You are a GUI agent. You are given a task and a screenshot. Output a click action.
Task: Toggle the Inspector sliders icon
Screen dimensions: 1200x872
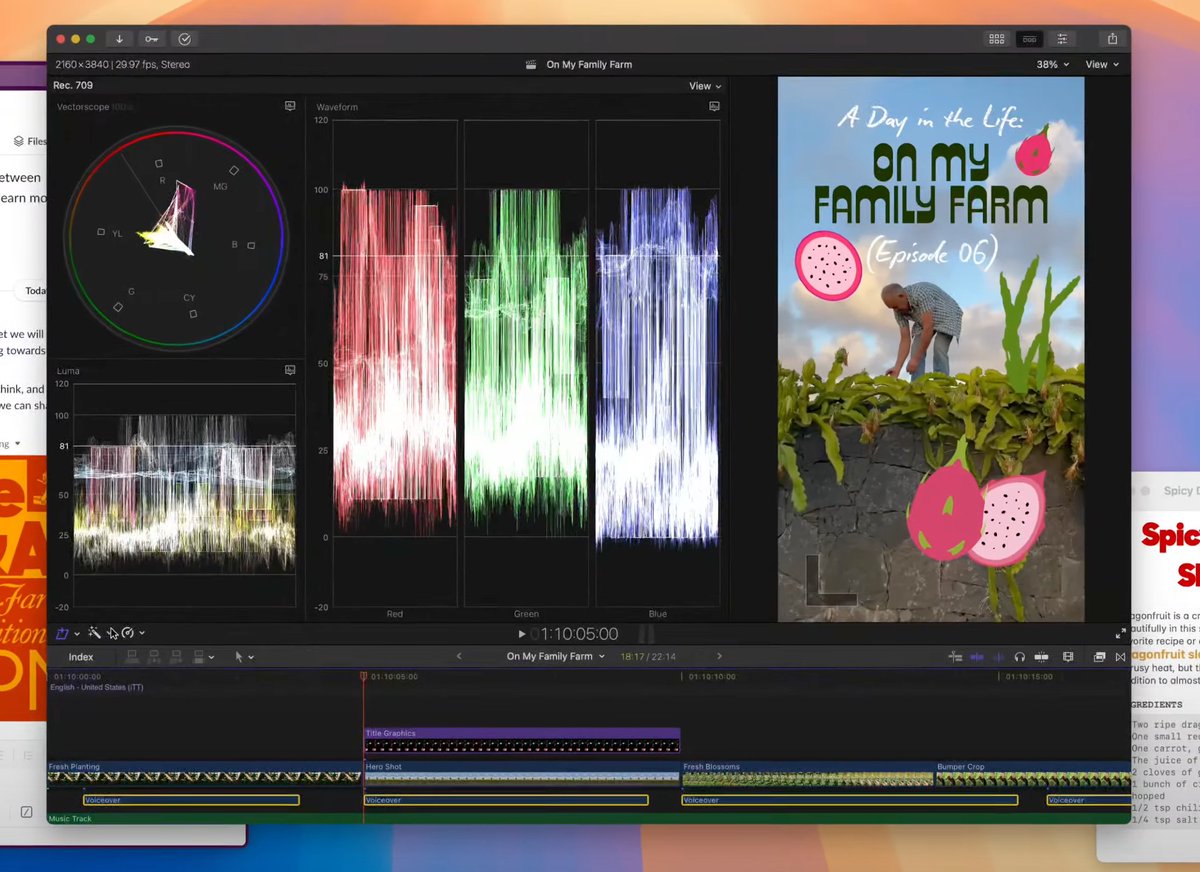pos(1062,39)
